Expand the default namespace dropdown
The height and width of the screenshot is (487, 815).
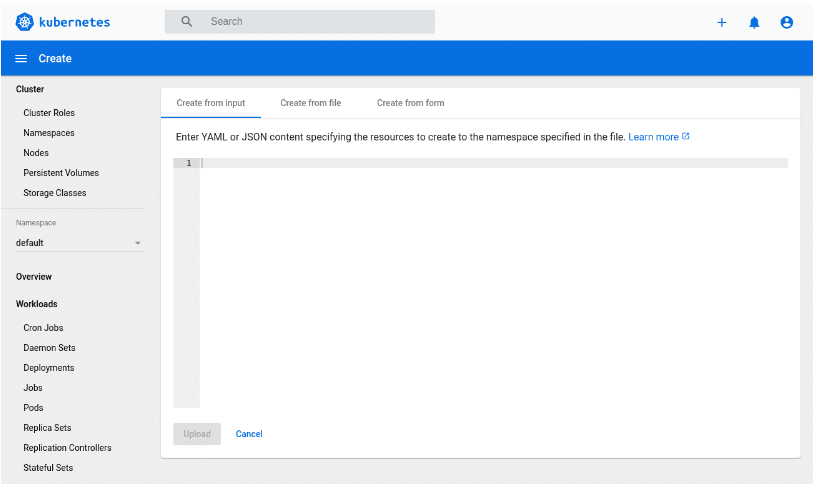79,243
